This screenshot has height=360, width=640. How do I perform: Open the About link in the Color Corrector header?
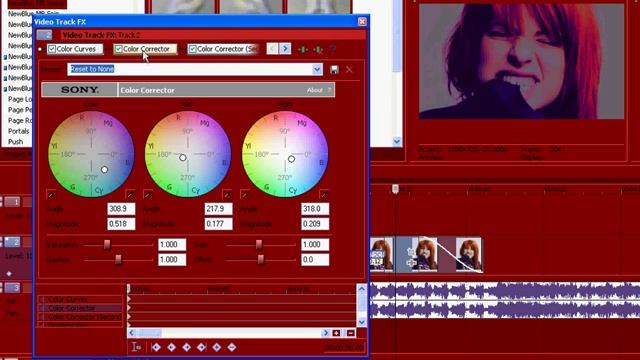(x=315, y=90)
